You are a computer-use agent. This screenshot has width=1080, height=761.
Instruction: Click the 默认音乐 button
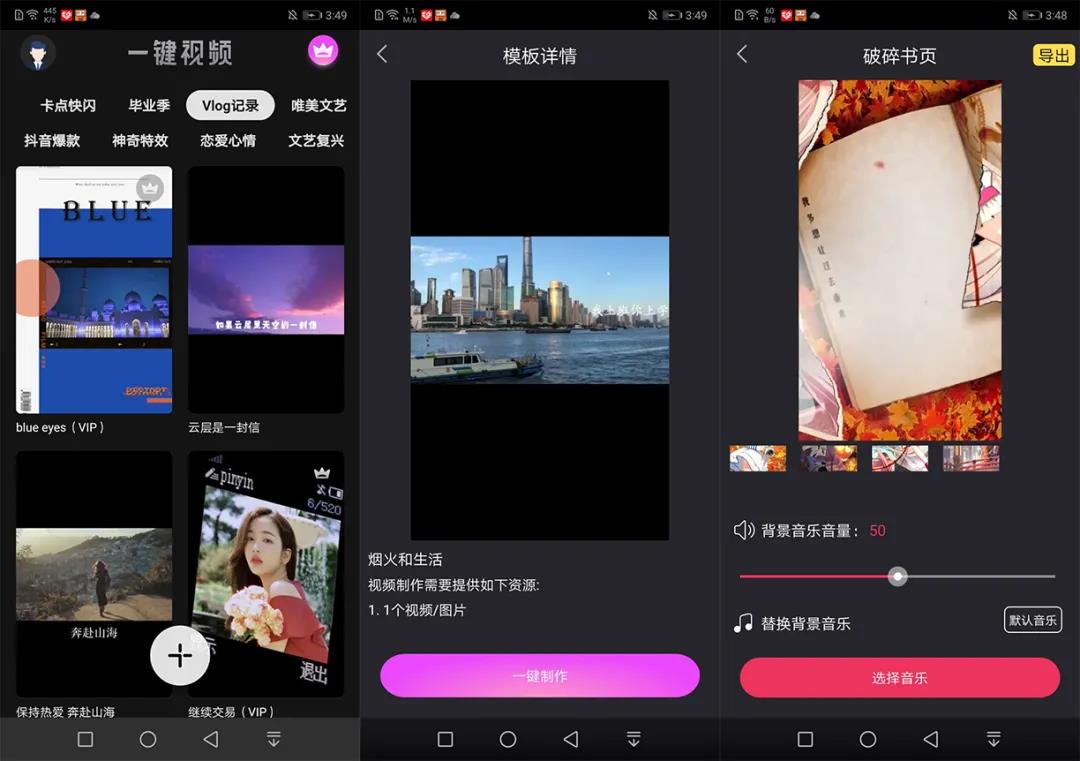1033,620
